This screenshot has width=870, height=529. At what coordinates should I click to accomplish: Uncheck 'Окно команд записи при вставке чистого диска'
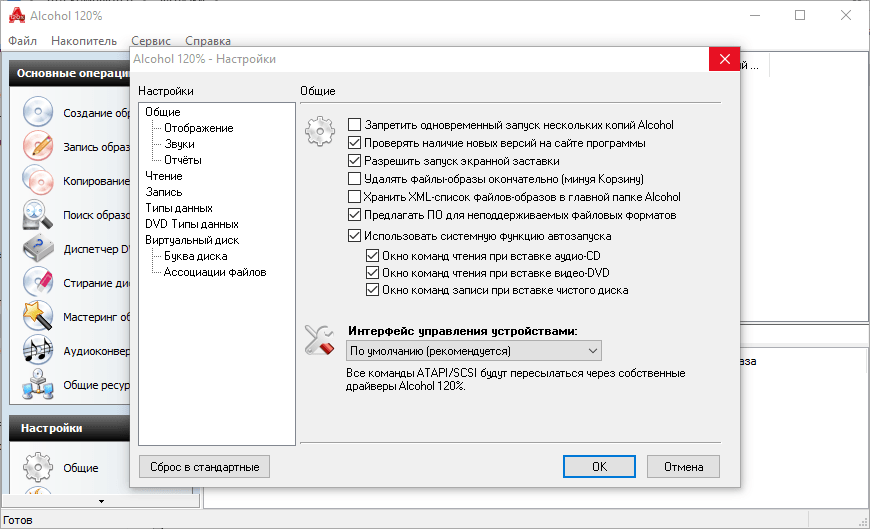[372, 290]
